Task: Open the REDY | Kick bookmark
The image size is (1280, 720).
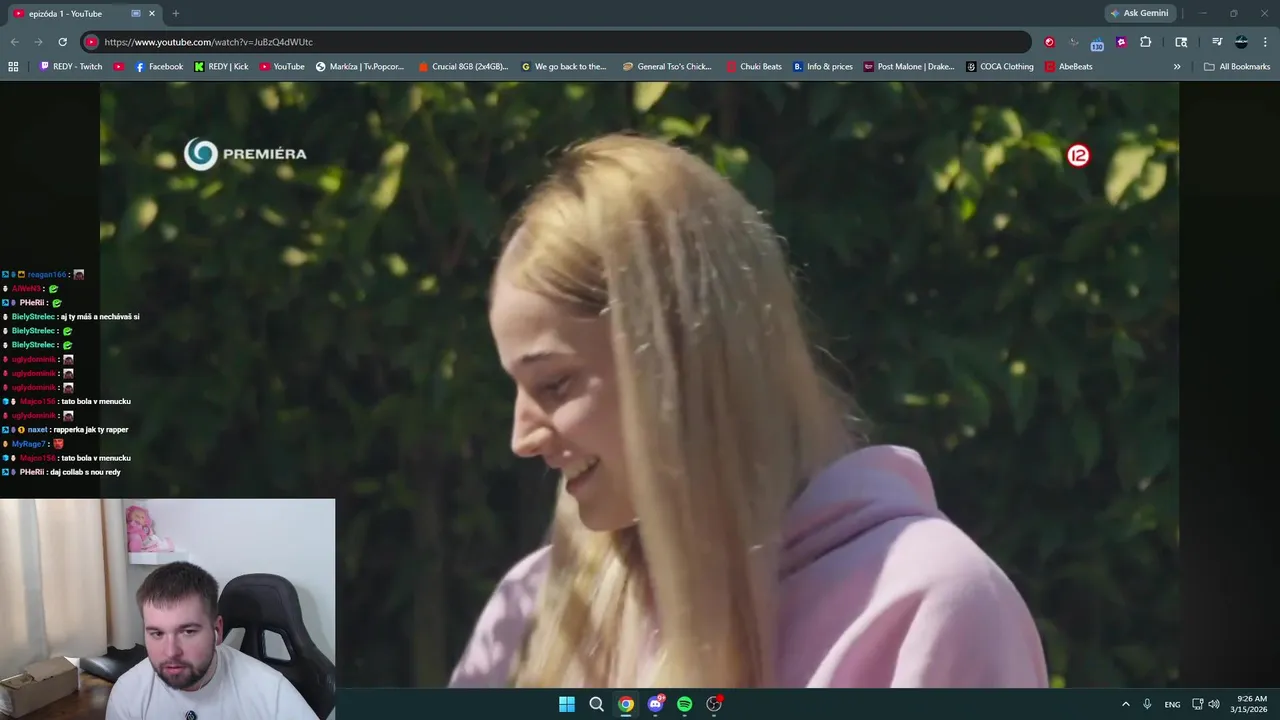Action: coord(221,67)
